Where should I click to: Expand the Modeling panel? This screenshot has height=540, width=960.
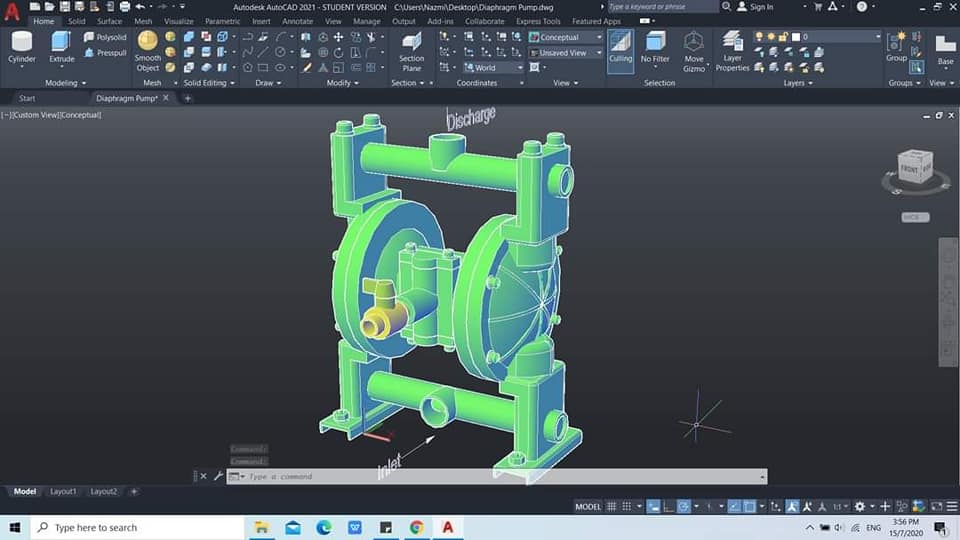point(65,83)
